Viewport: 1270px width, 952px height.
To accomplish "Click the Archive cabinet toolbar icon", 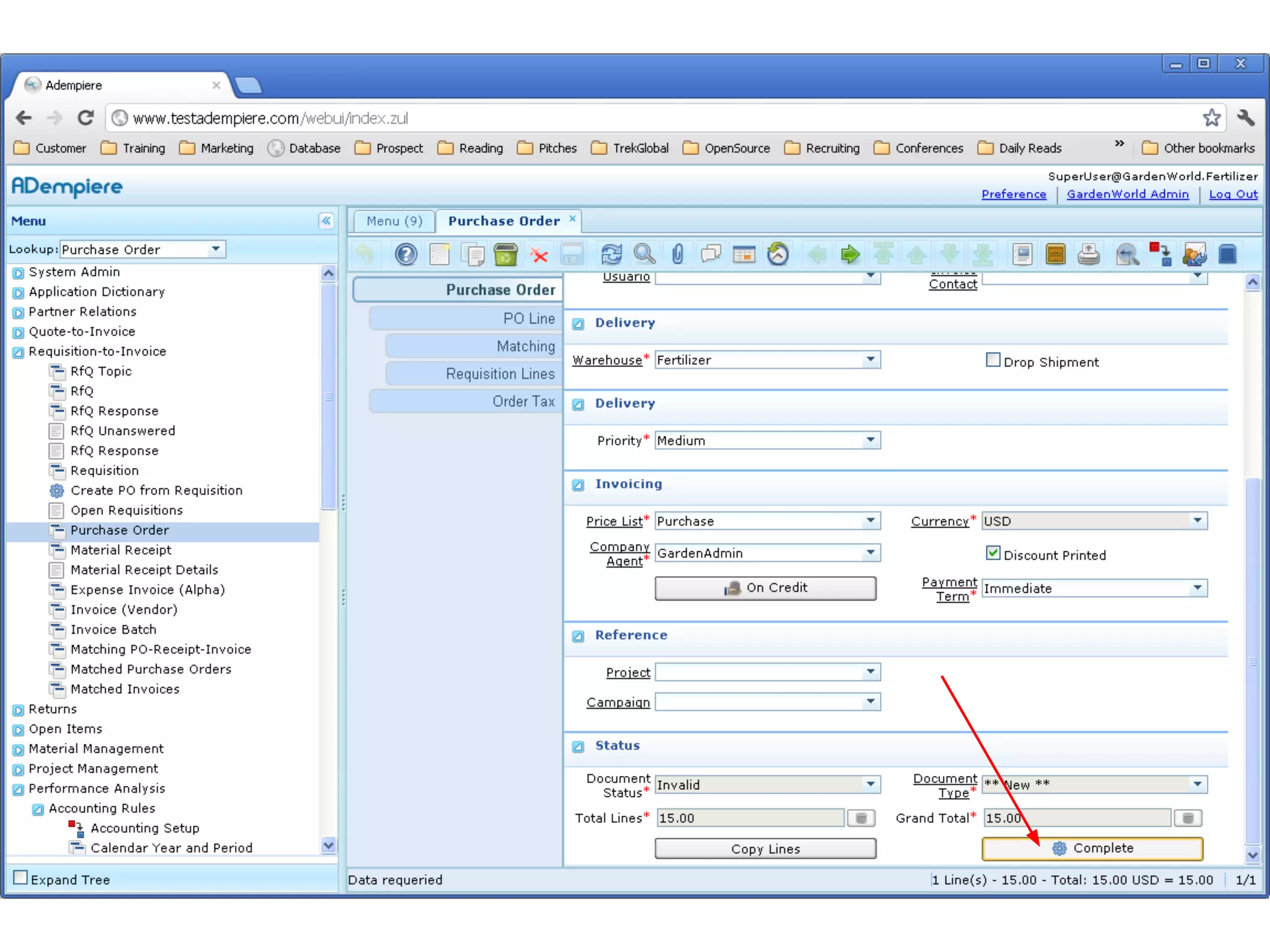I will point(1055,254).
